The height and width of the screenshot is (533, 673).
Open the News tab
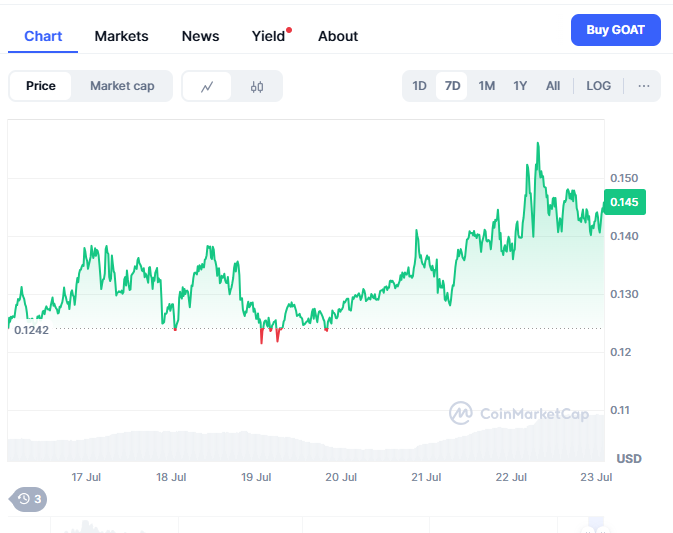[x=200, y=36]
